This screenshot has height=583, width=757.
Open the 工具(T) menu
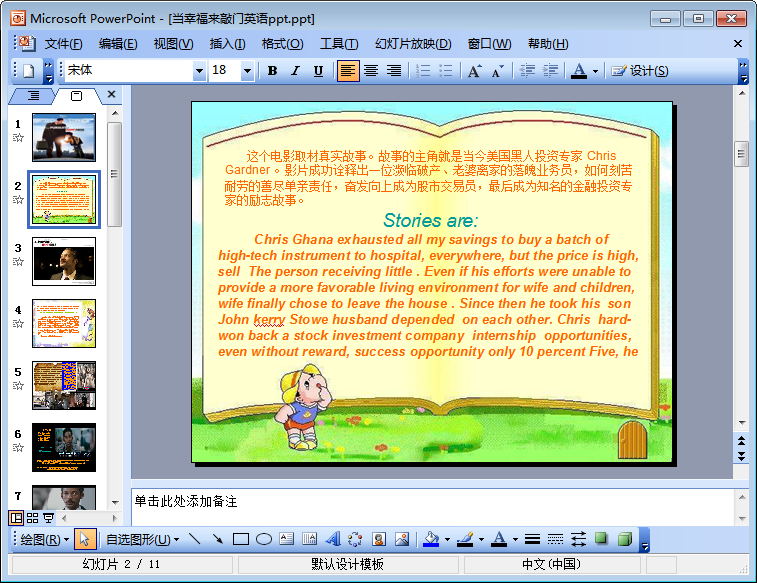(x=339, y=44)
